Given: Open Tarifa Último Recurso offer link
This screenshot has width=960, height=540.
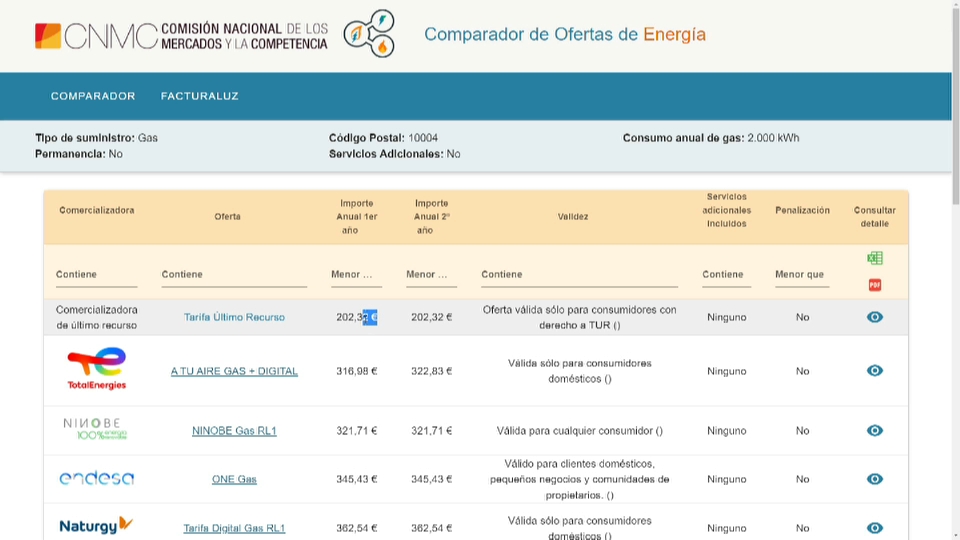Looking at the screenshot, I should [x=234, y=317].
